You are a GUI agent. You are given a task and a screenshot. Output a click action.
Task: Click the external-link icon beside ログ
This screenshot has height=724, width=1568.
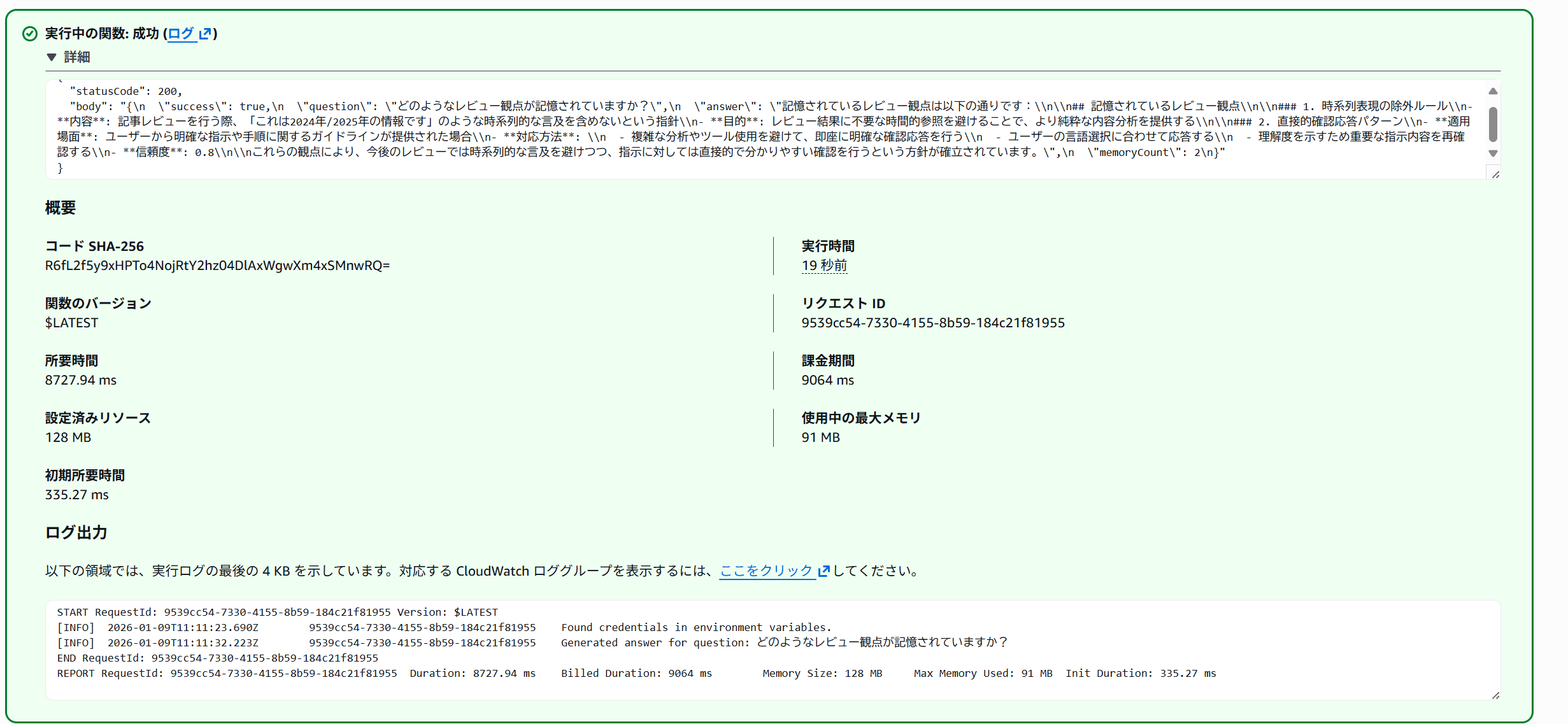pos(205,34)
